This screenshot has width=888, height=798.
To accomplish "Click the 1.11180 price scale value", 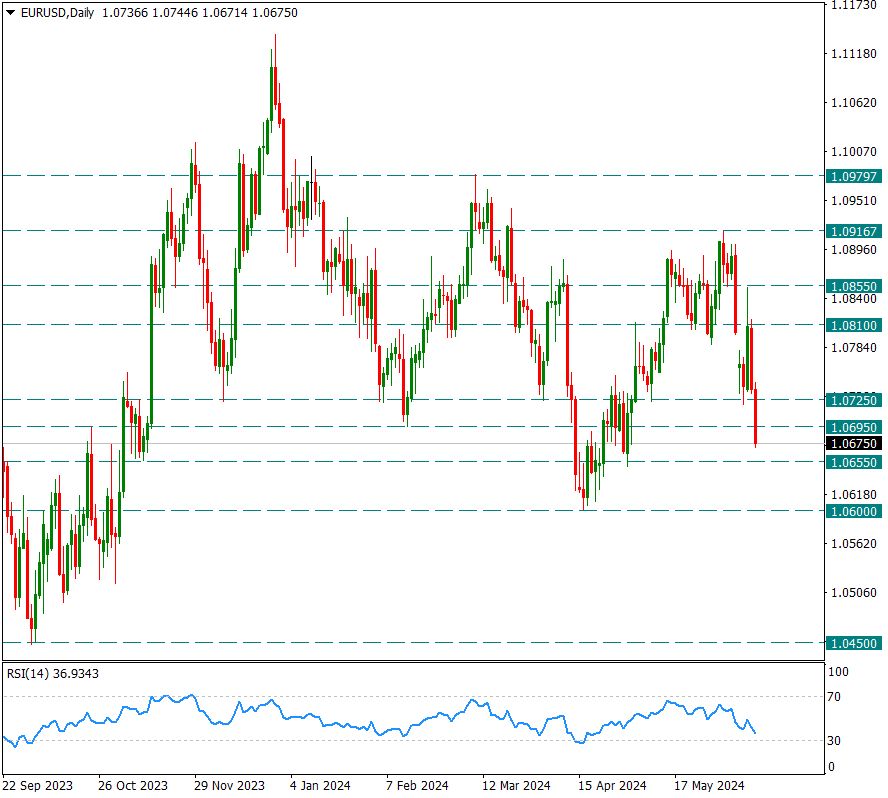I will pos(853,54).
